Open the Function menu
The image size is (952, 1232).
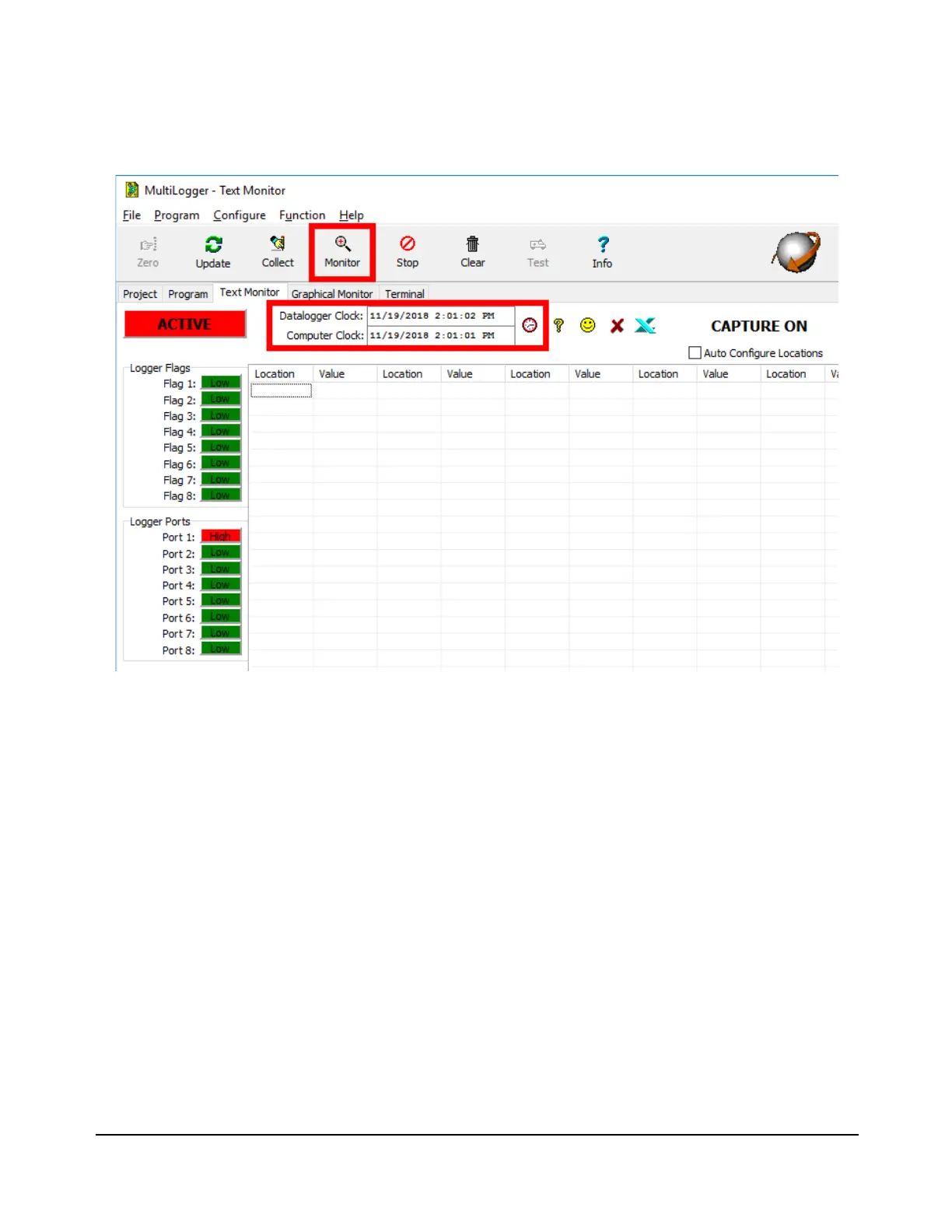[303, 215]
